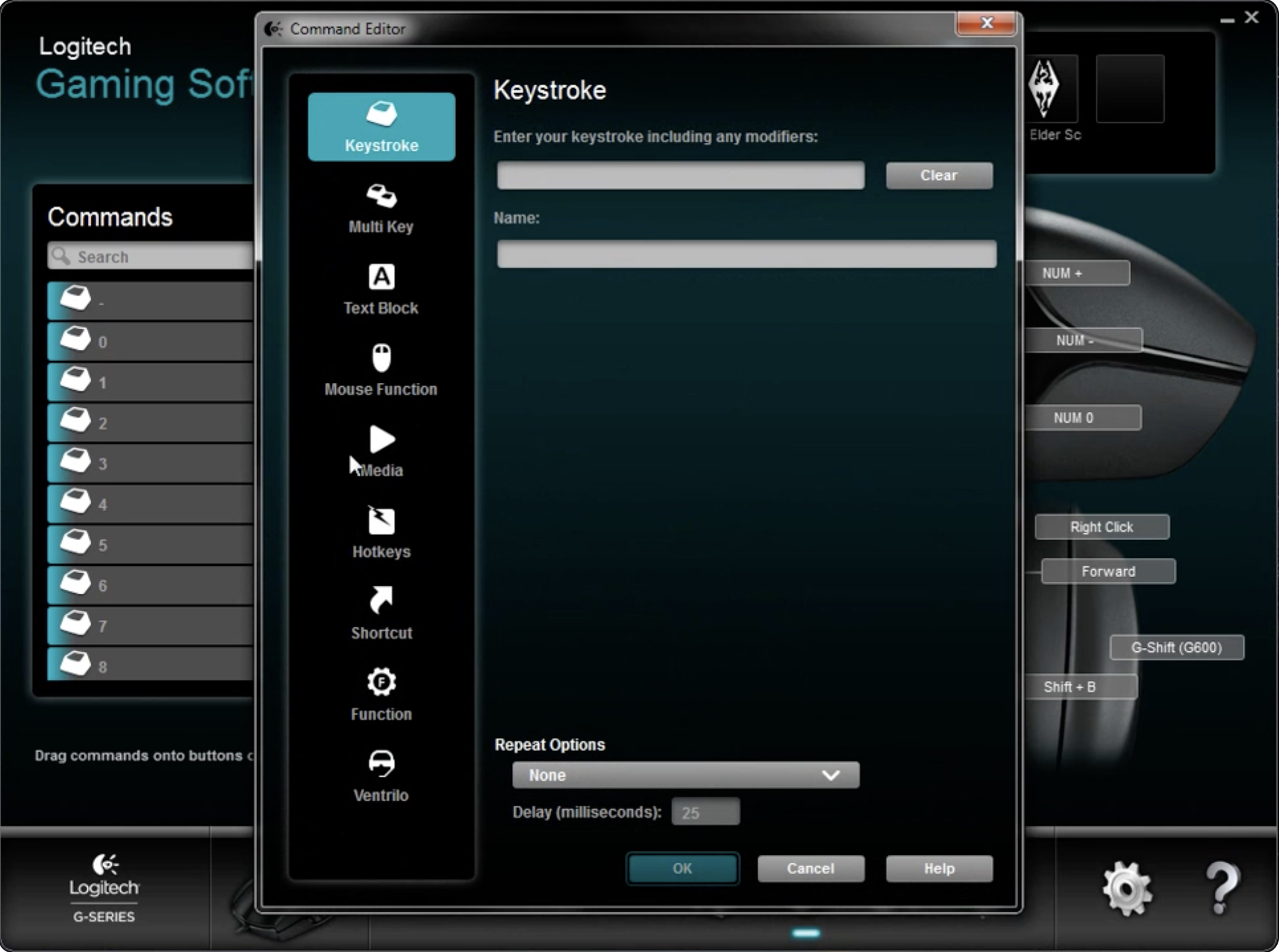
Task: Switch to the Hotkeys command type
Action: pos(381,534)
